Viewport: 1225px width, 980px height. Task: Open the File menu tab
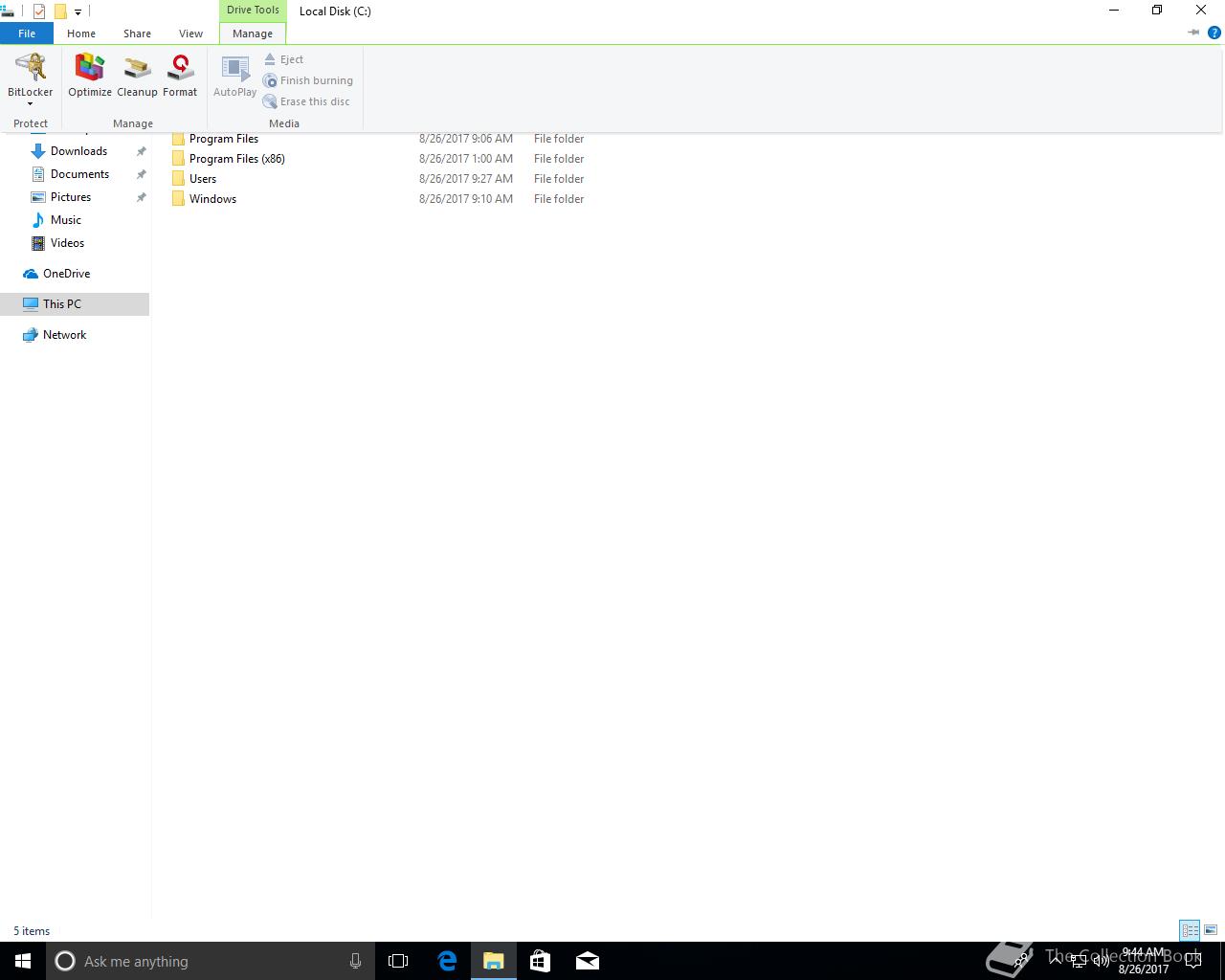click(27, 33)
